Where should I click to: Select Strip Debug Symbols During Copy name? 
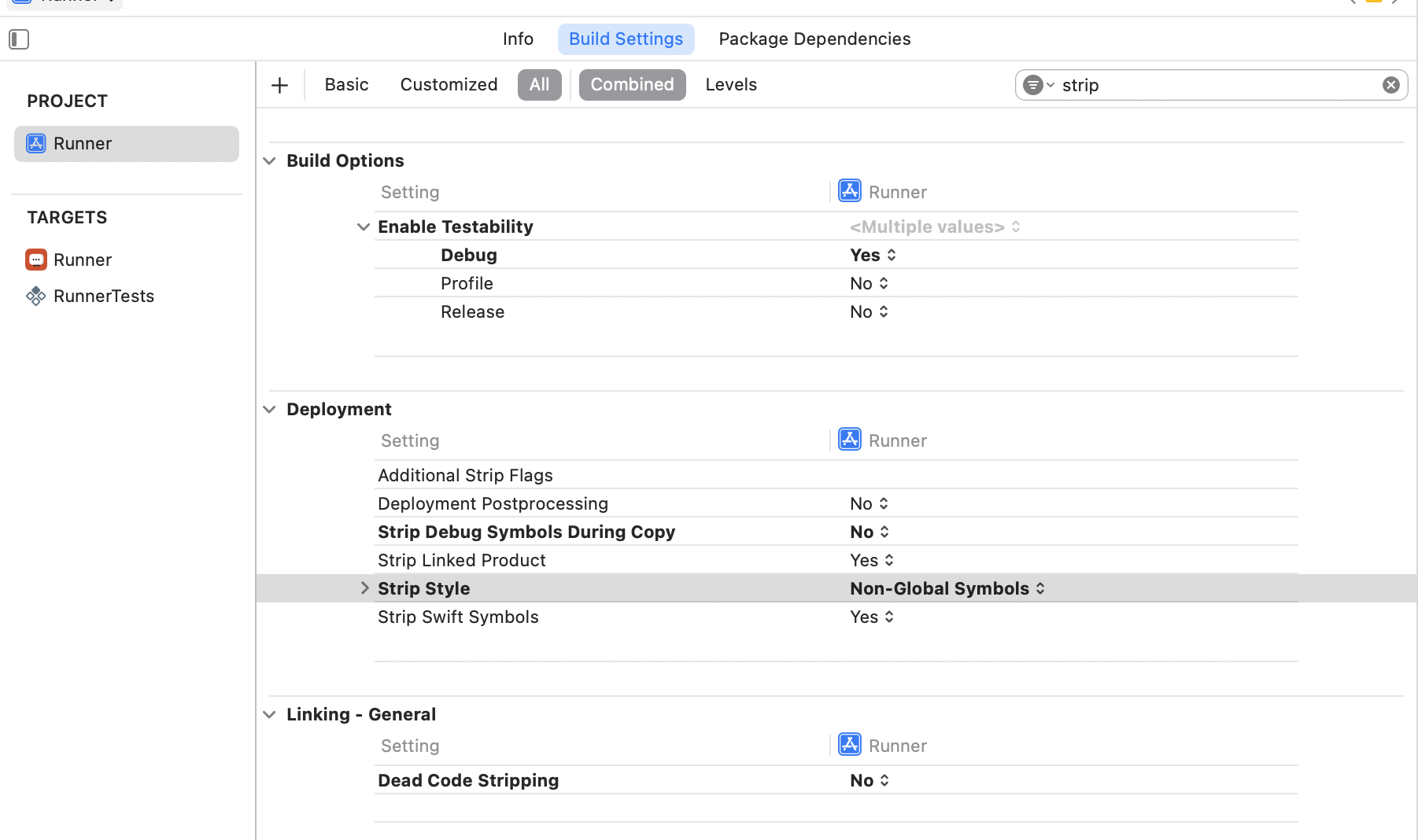point(526,532)
